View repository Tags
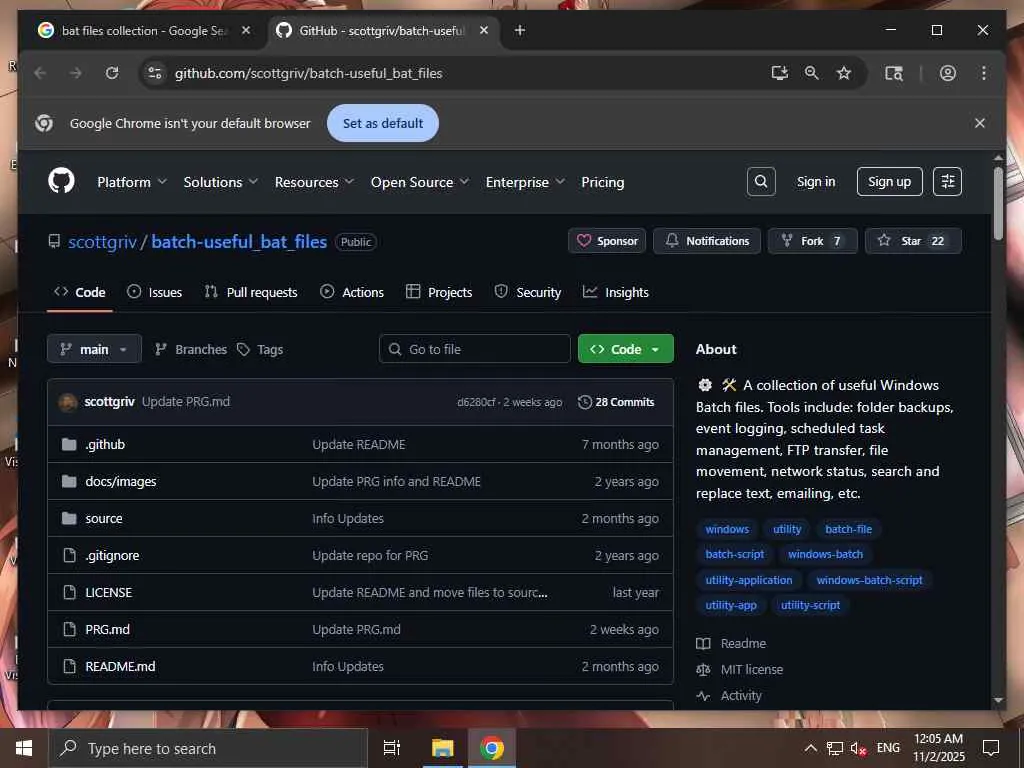Viewport: 1024px width, 768px height. 260,349
